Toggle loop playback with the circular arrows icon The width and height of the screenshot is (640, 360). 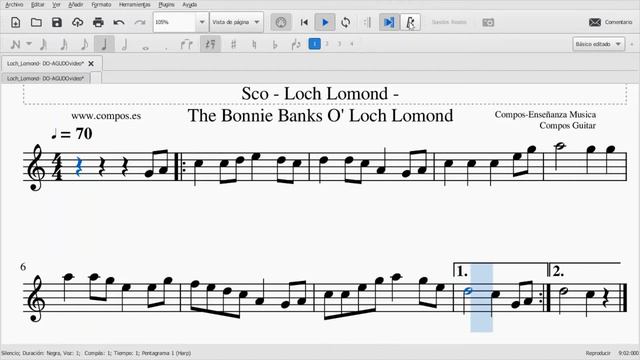(346, 22)
